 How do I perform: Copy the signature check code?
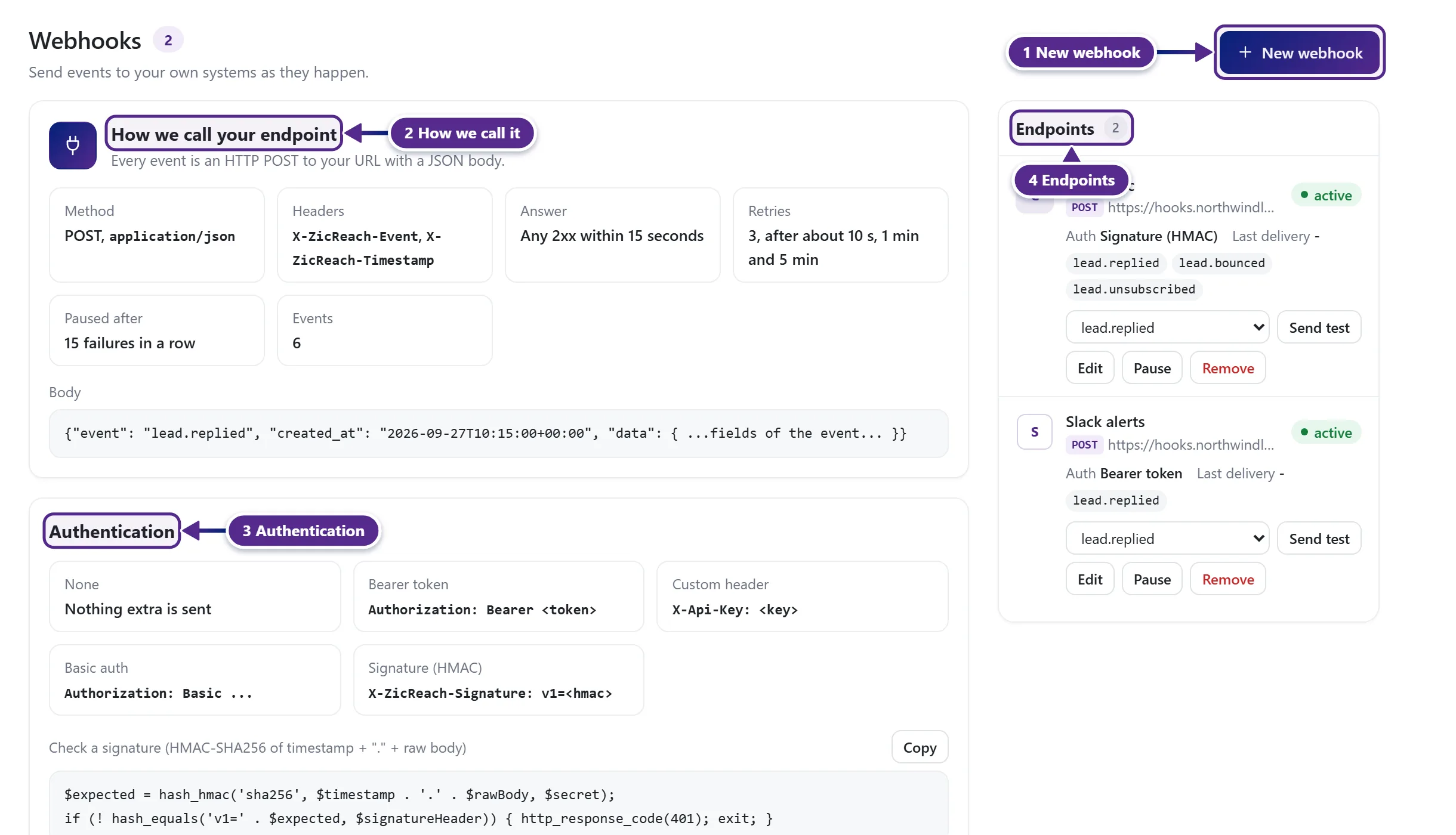[x=920, y=747]
